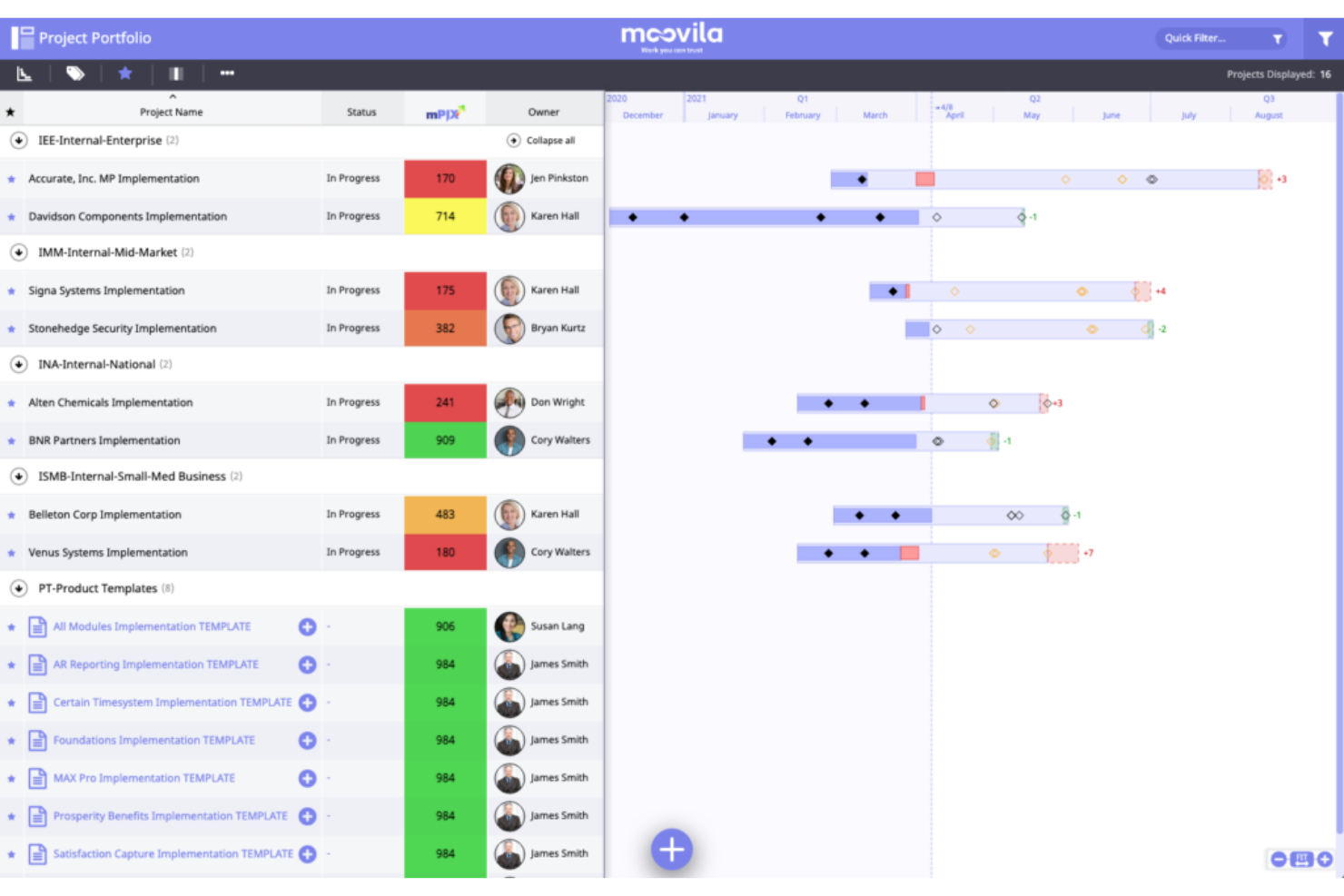Image resolution: width=1344 pixels, height=896 pixels.
Task: Collapse the PT-Product Templates group
Action: tap(18, 588)
